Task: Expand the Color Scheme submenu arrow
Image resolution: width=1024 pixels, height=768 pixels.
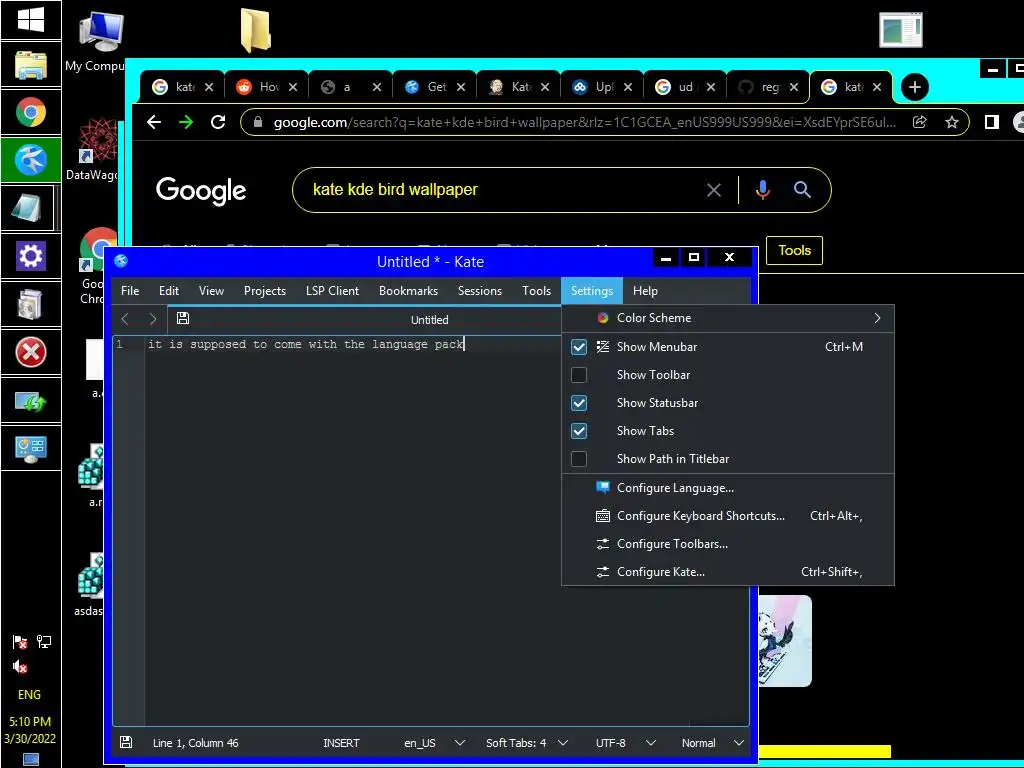Action: [x=877, y=318]
